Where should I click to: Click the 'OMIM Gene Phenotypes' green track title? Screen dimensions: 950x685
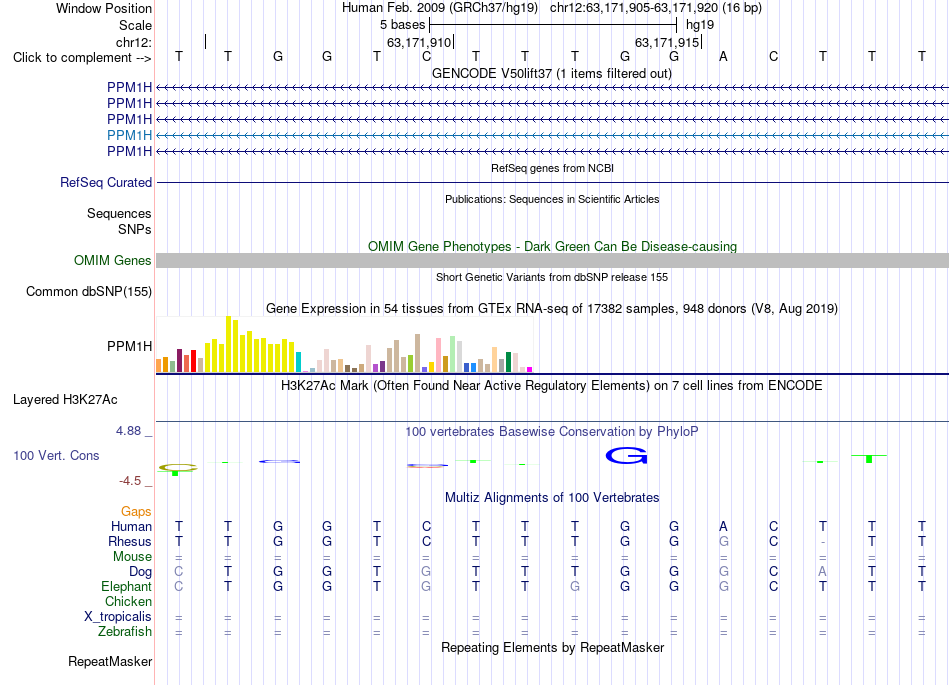coord(552,247)
